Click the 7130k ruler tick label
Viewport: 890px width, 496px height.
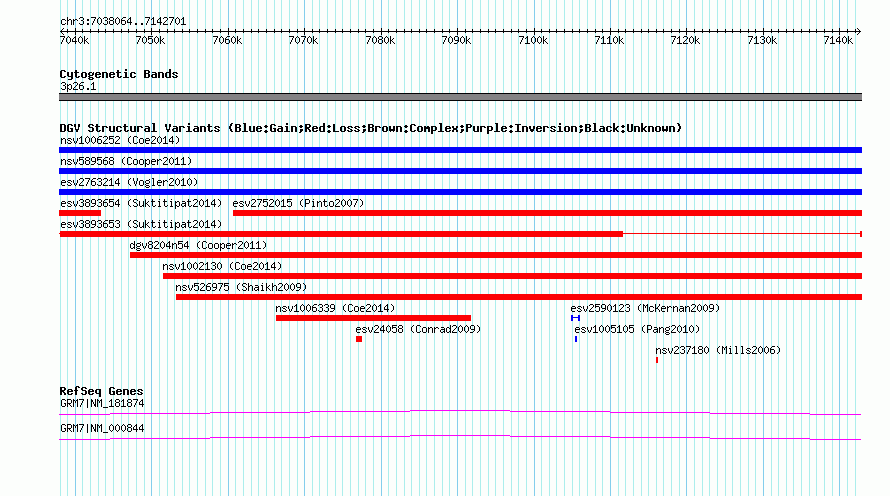tap(762, 40)
